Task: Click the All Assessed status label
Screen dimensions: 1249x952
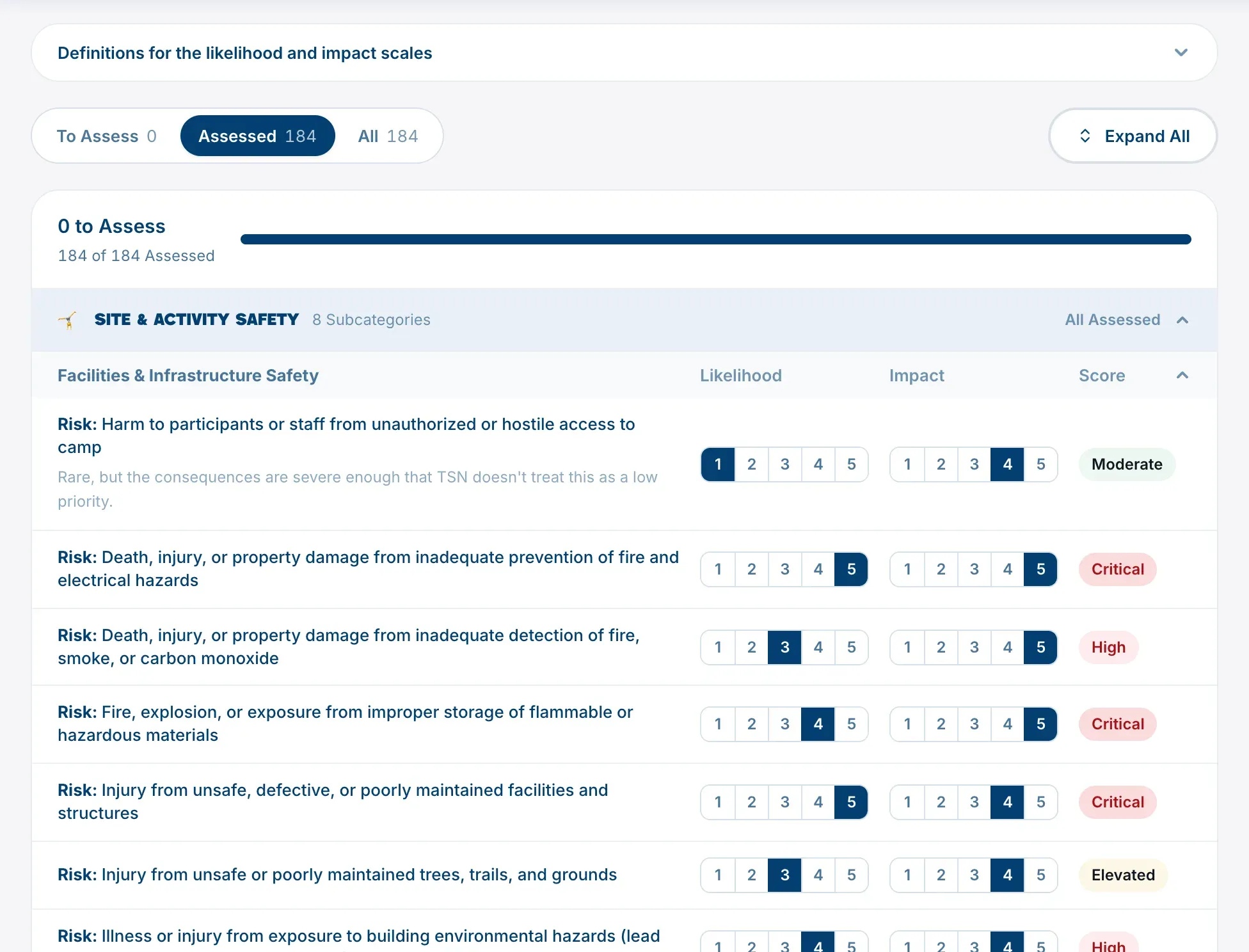Action: coord(1112,319)
